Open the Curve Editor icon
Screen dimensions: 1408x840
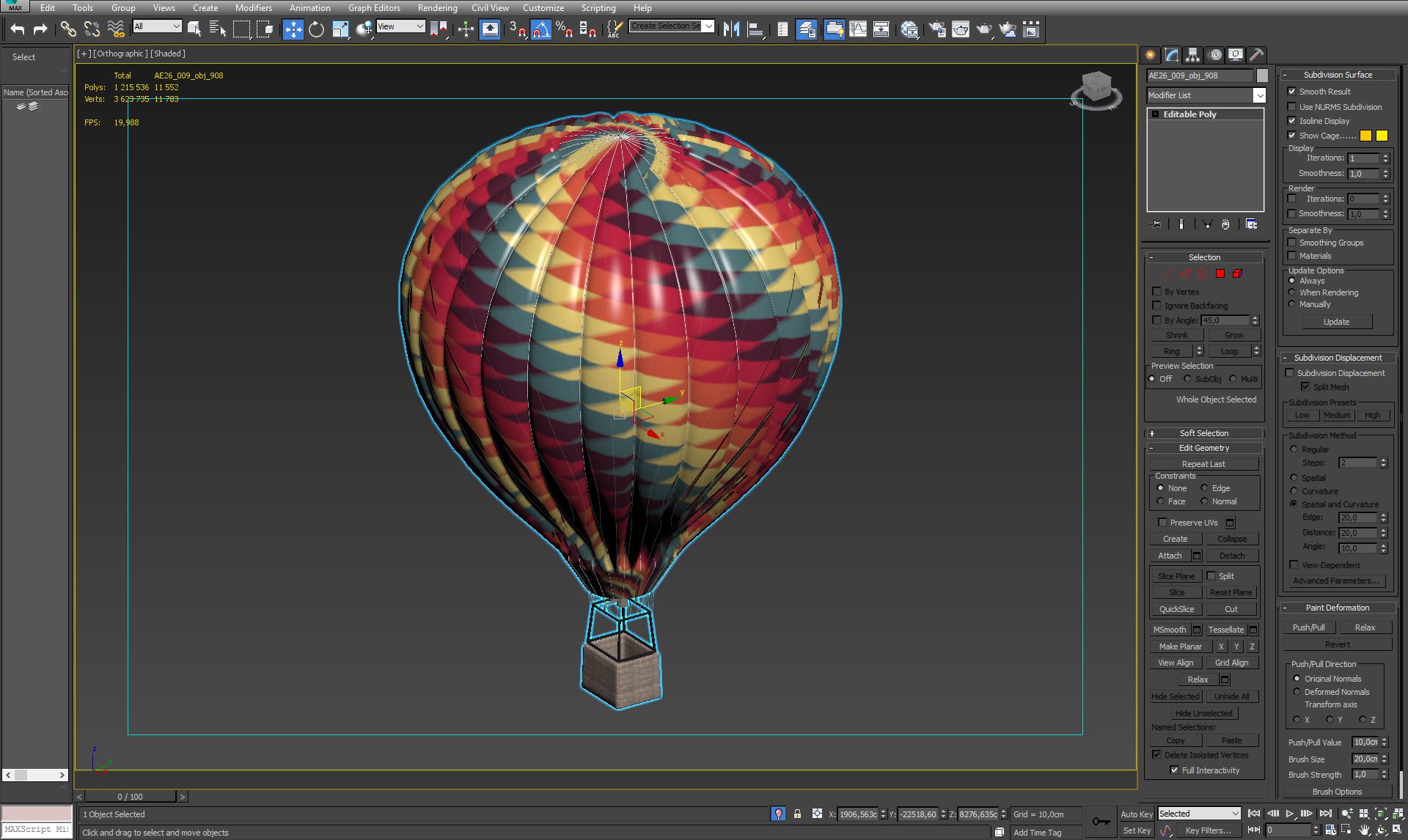[858, 29]
